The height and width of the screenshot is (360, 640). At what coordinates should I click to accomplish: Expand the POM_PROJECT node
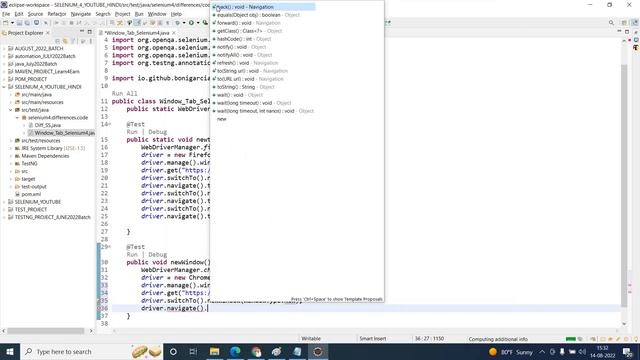(4, 79)
